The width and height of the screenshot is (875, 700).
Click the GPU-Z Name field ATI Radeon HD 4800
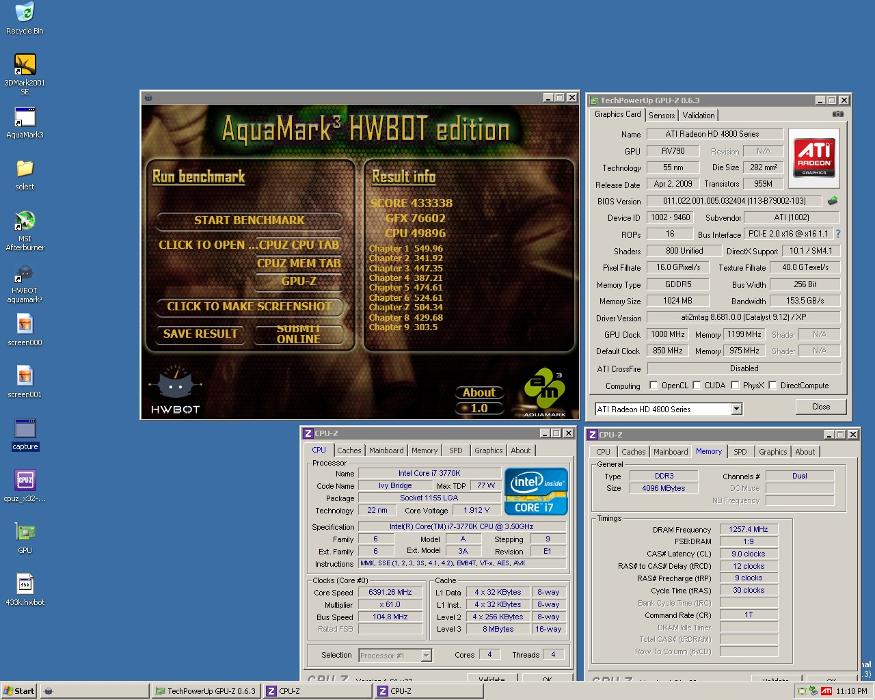pyautogui.click(x=714, y=134)
